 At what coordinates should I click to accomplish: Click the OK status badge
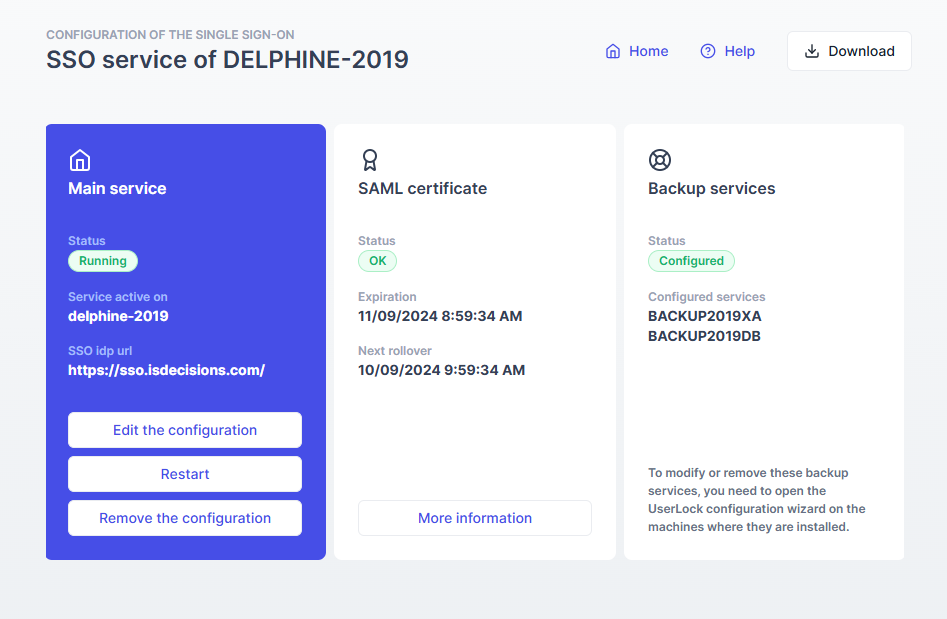tap(377, 261)
